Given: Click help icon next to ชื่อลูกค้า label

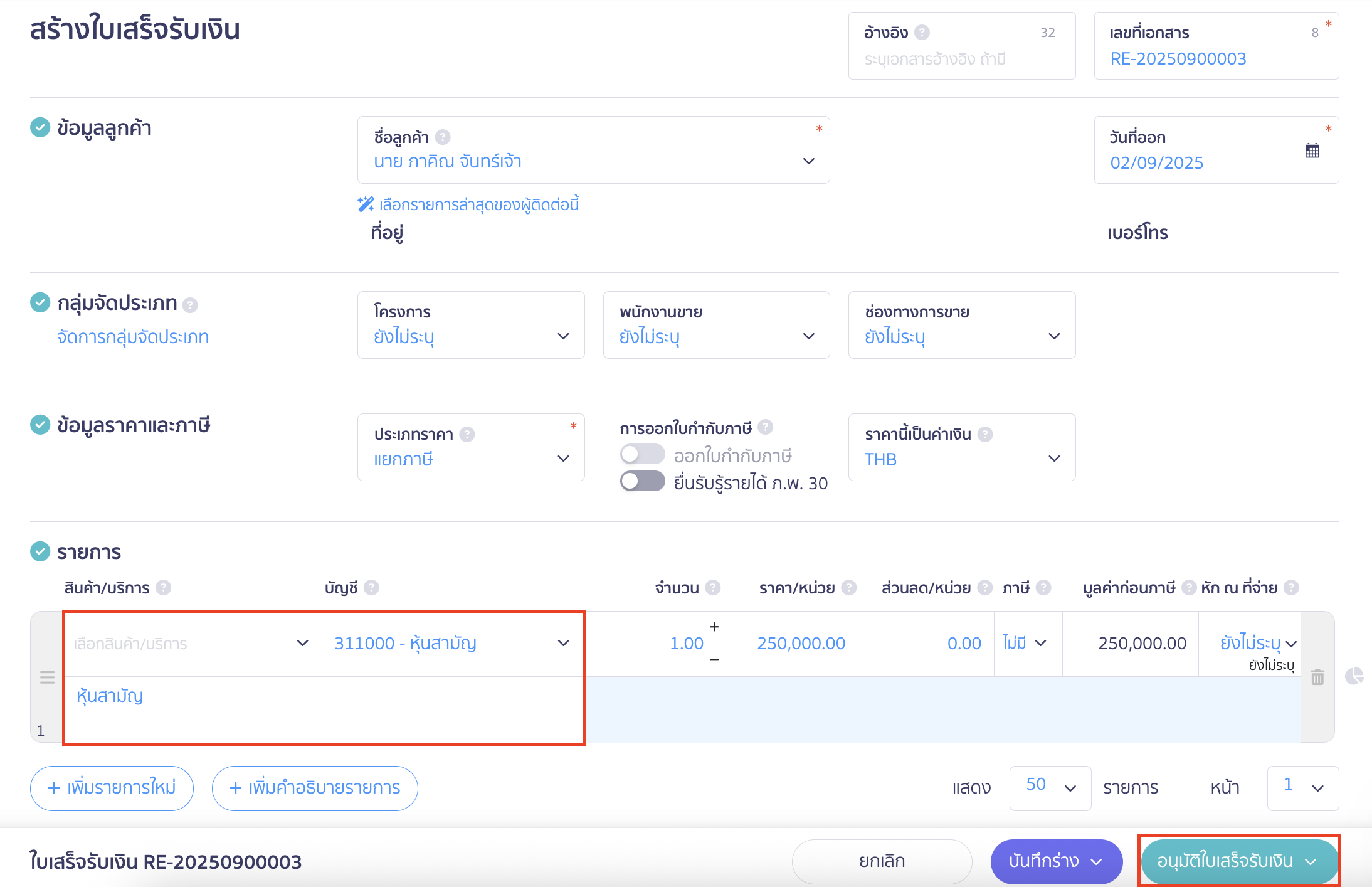Looking at the screenshot, I should pyautogui.click(x=443, y=137).
